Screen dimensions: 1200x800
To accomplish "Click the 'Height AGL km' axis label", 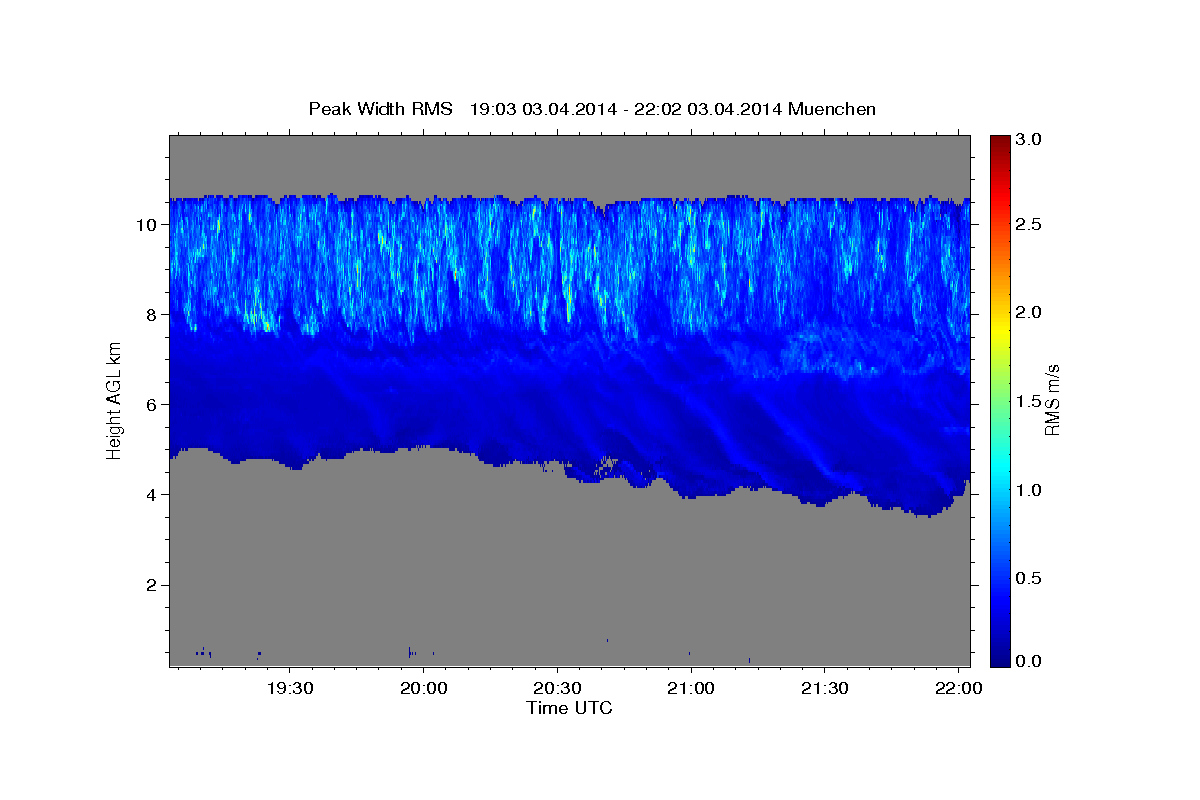I will tap(114, 401).
